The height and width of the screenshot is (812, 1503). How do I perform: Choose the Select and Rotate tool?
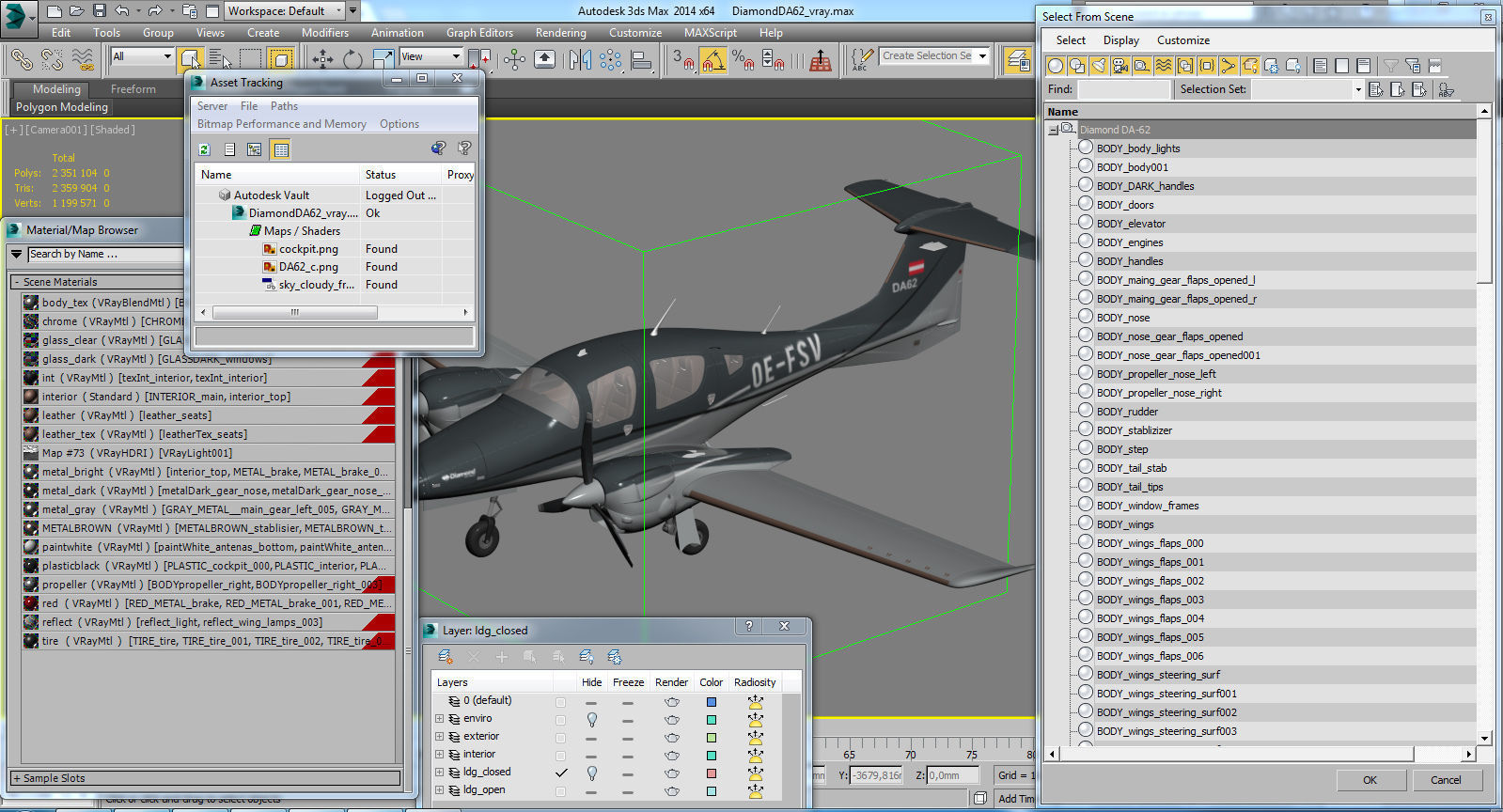[x=352, y=59]
